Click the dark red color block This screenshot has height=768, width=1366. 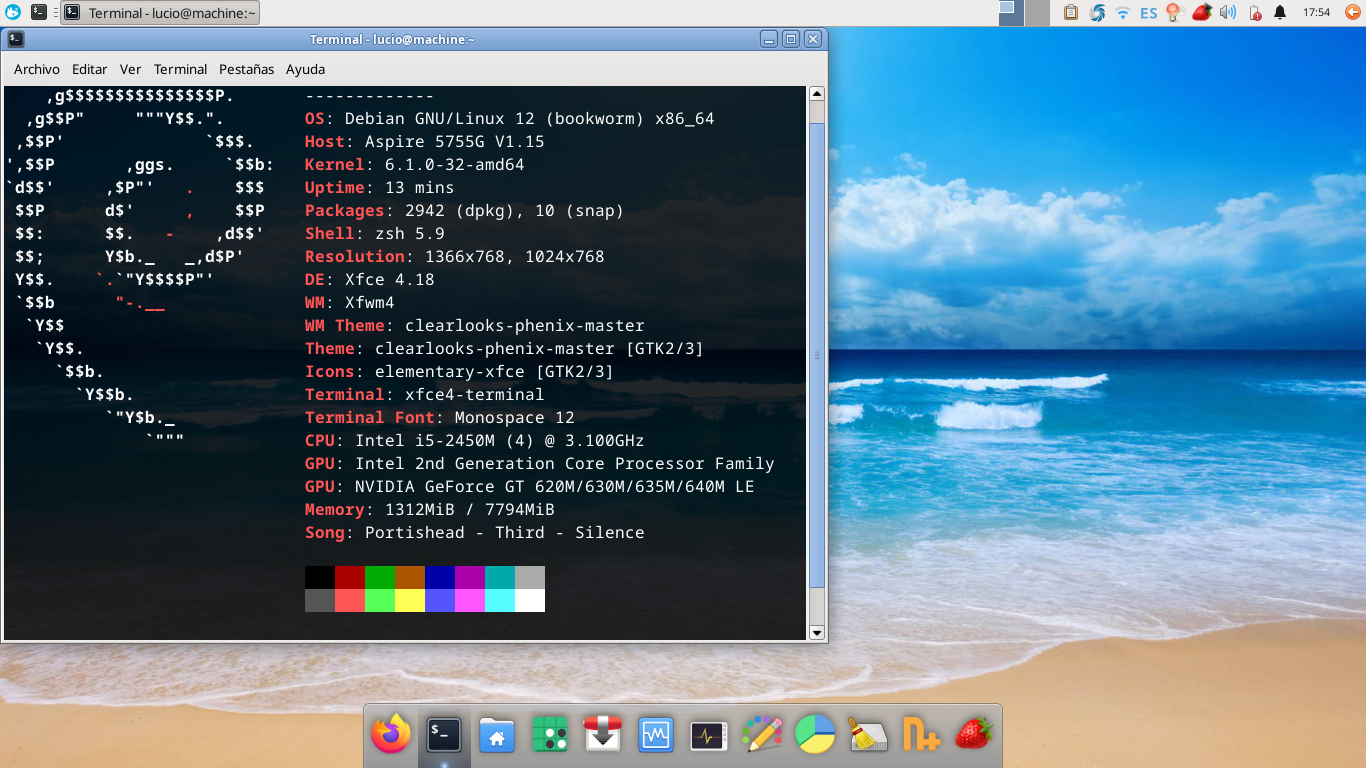click(x=350, y=577)
